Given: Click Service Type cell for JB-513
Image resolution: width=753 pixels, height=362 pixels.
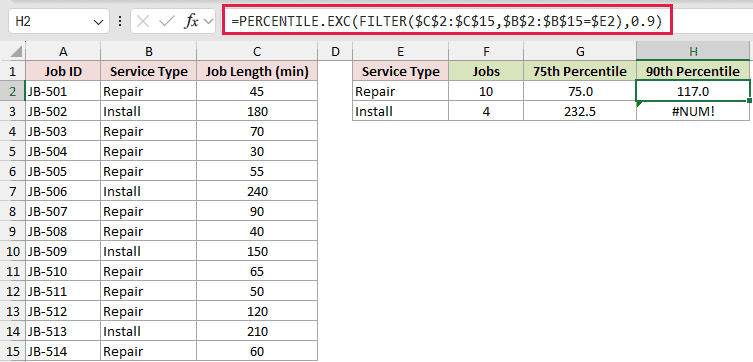Looking at the screenshot, I should tap(148, 331).
